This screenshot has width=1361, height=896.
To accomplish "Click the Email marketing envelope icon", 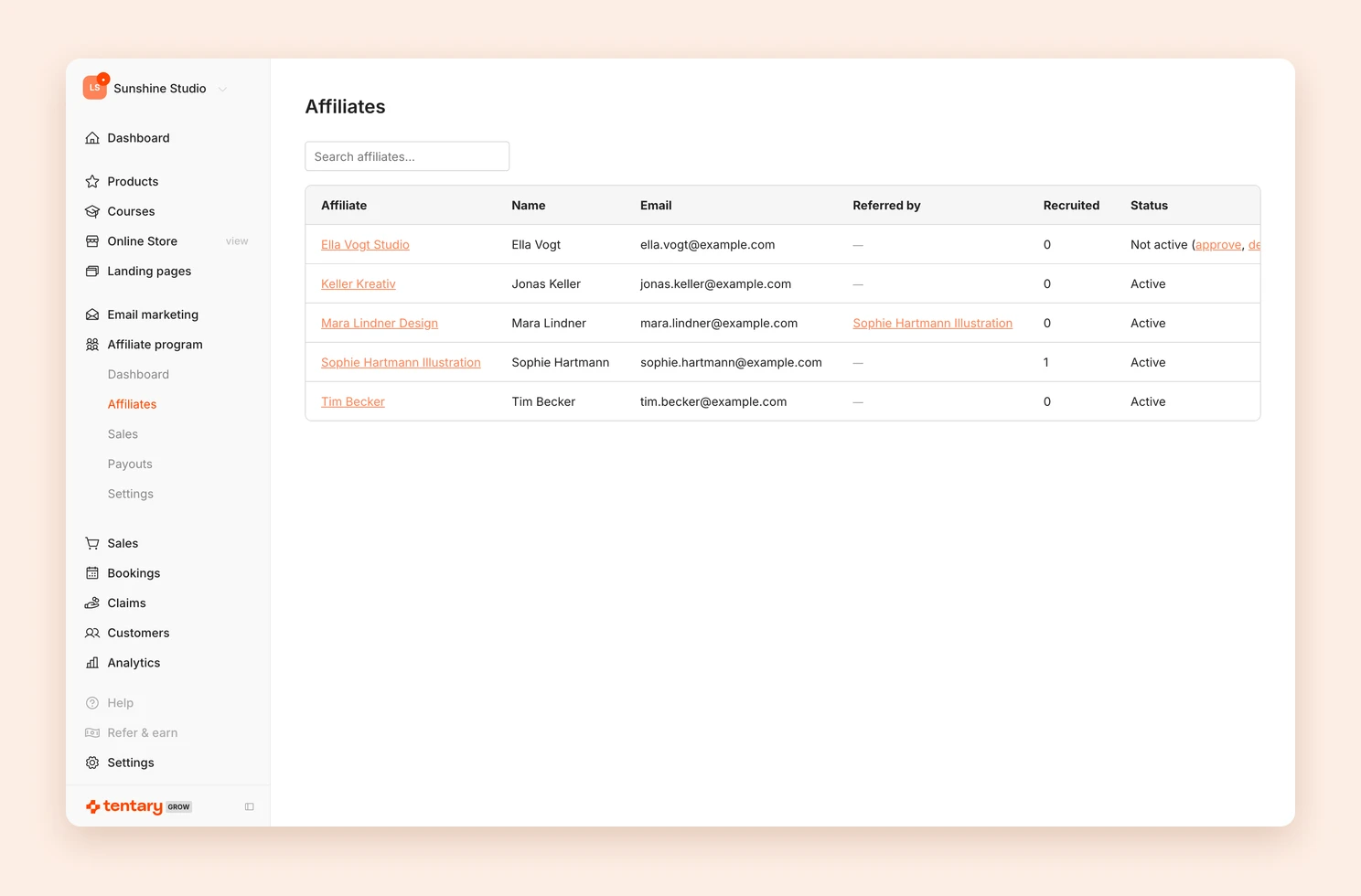I will [x=92, y=315].
